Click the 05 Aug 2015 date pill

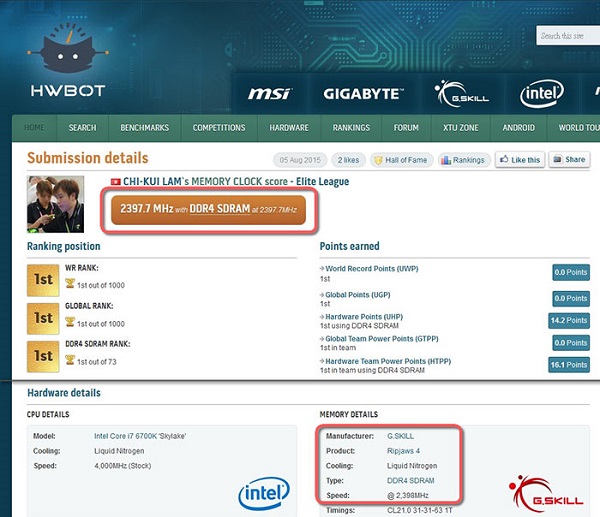pyautogui.click(x=300, y=160)
